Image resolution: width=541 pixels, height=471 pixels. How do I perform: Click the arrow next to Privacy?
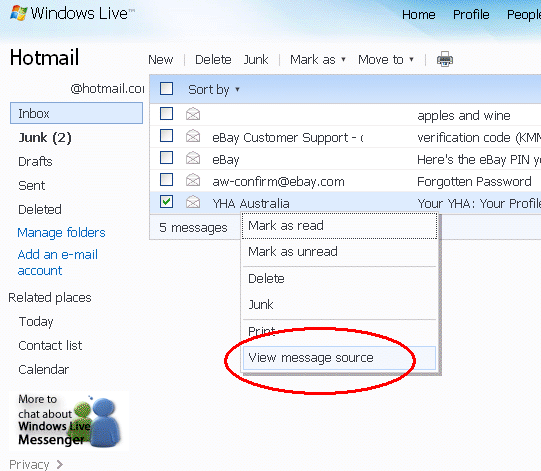(59, 464)
